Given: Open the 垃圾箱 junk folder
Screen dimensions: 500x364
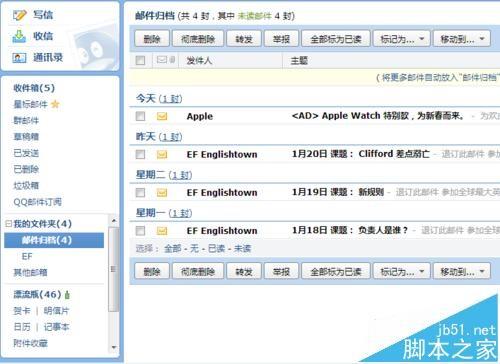Looking at the screenshot, I should pos(26,185).
